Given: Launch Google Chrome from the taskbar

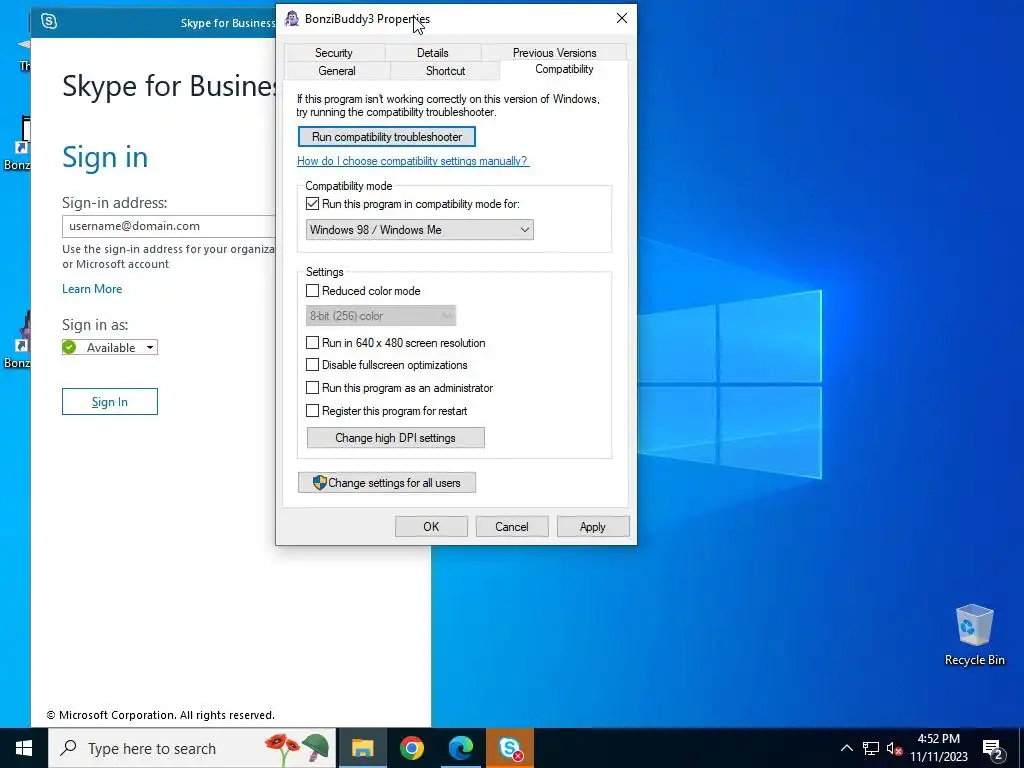Looking at the screenshot, I should (x=411, y=748).
